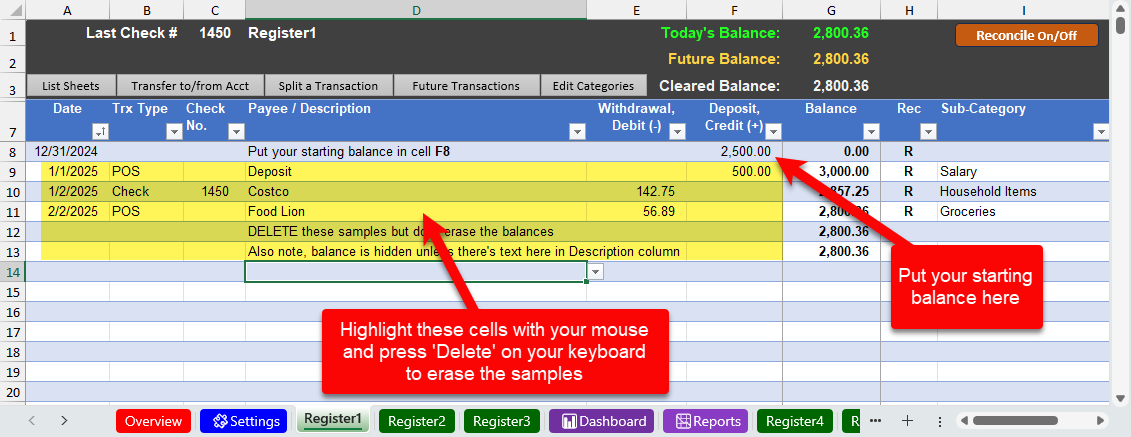Select the empty active cell D14
The width and height of the screenshot is (1131, 437).
coord(415,272)
